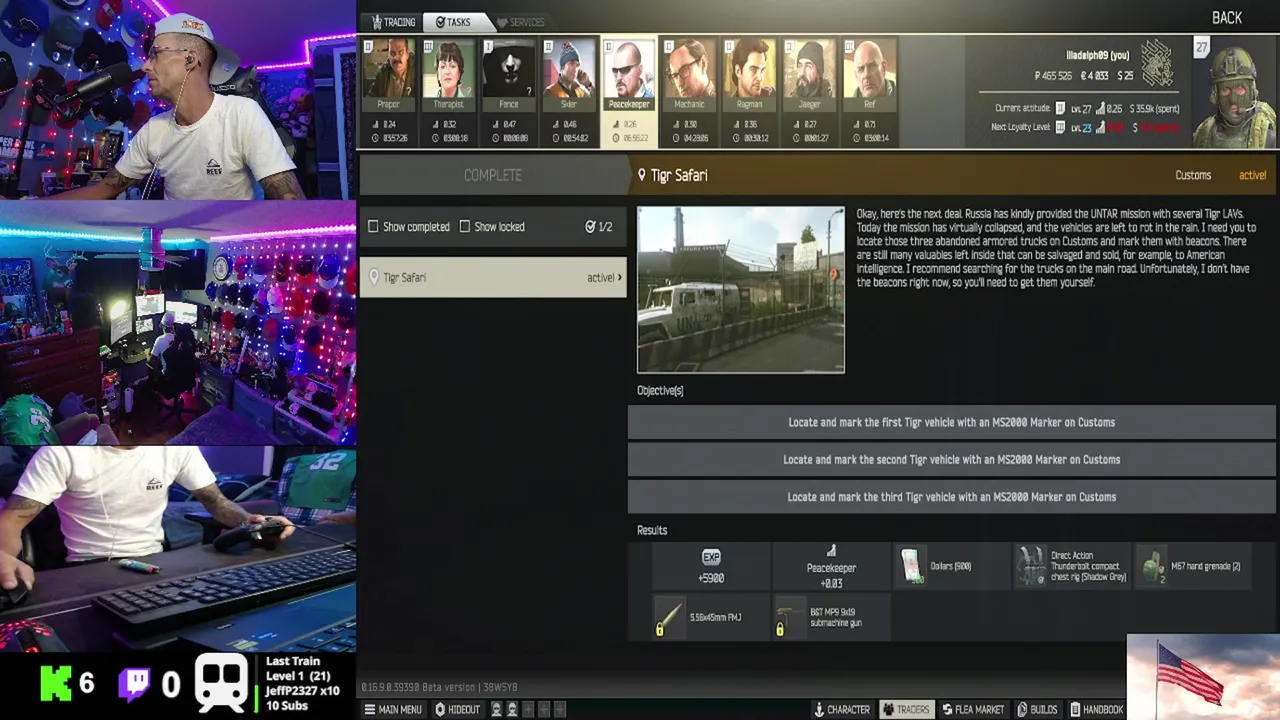Switch to the Trading tab

tap(393, 22)
